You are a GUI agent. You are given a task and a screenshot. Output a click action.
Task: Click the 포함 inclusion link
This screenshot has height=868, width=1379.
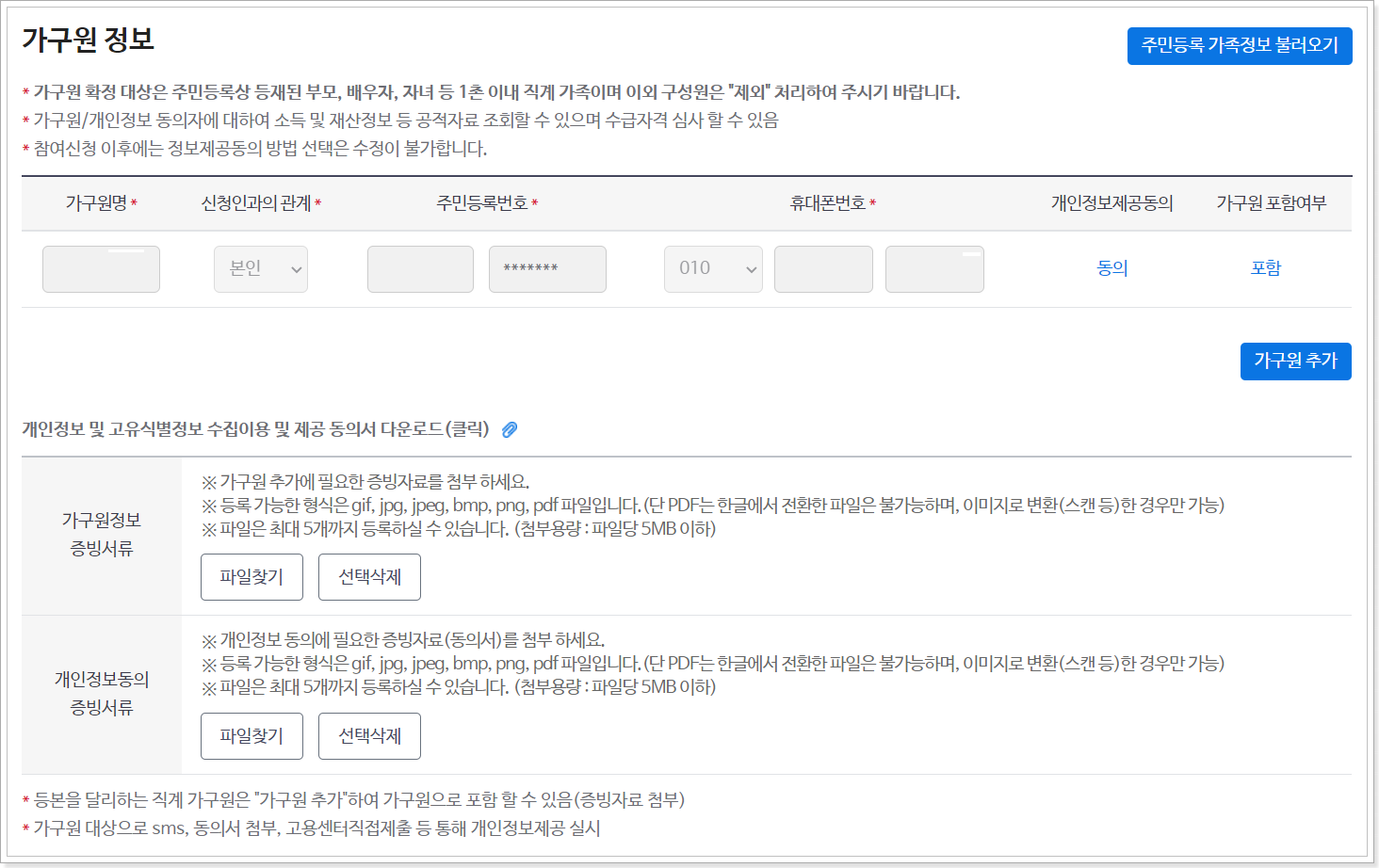tap(1266, 268)
